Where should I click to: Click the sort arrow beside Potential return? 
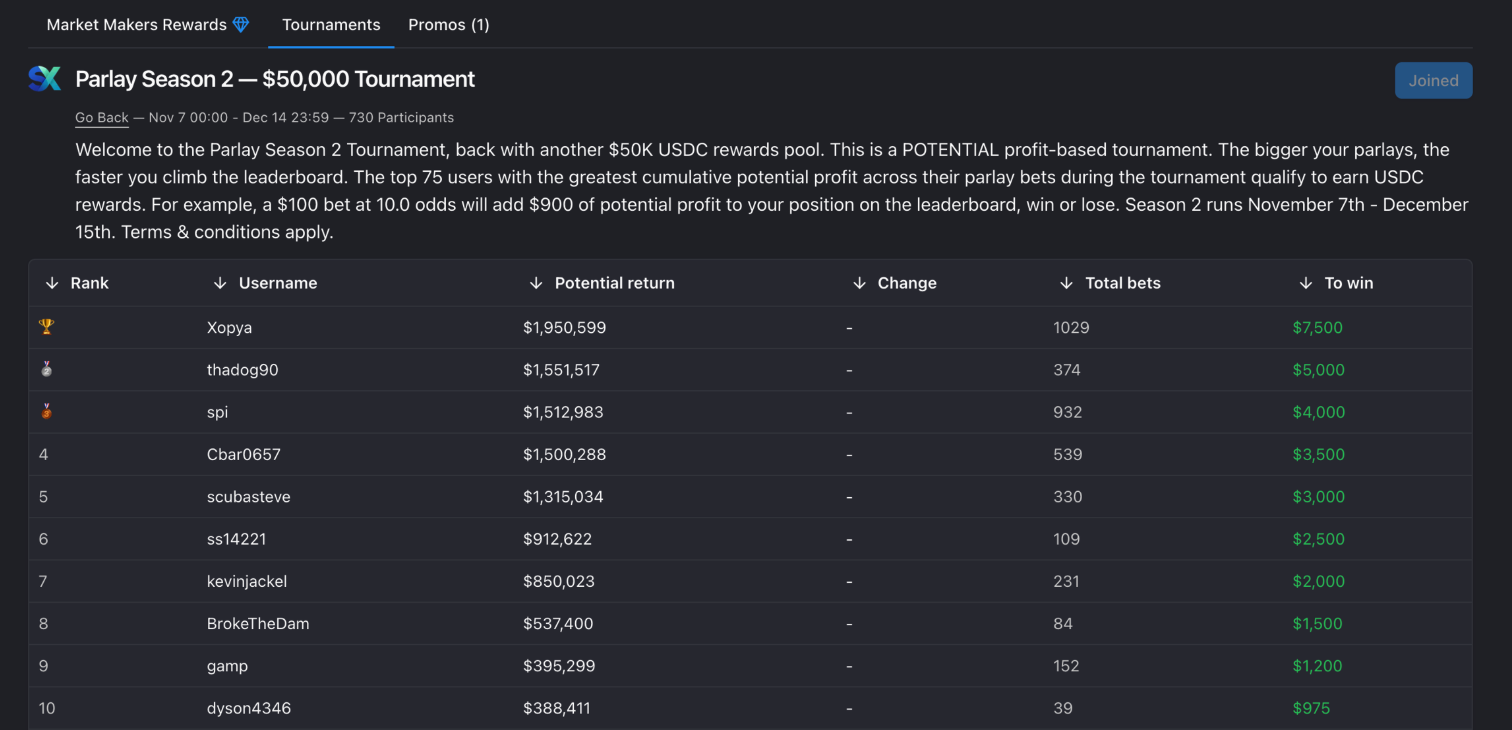click(536, 283)
